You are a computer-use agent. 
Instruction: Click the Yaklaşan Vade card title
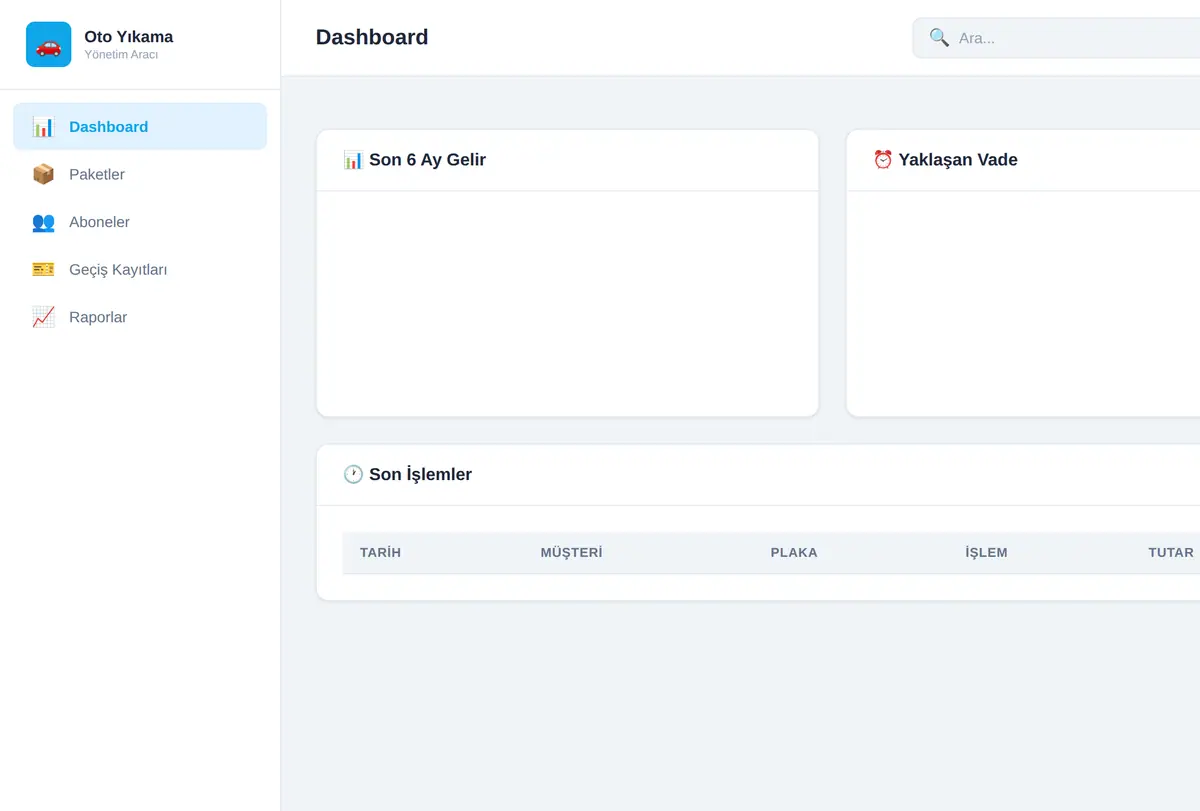(x=958, y=160)
